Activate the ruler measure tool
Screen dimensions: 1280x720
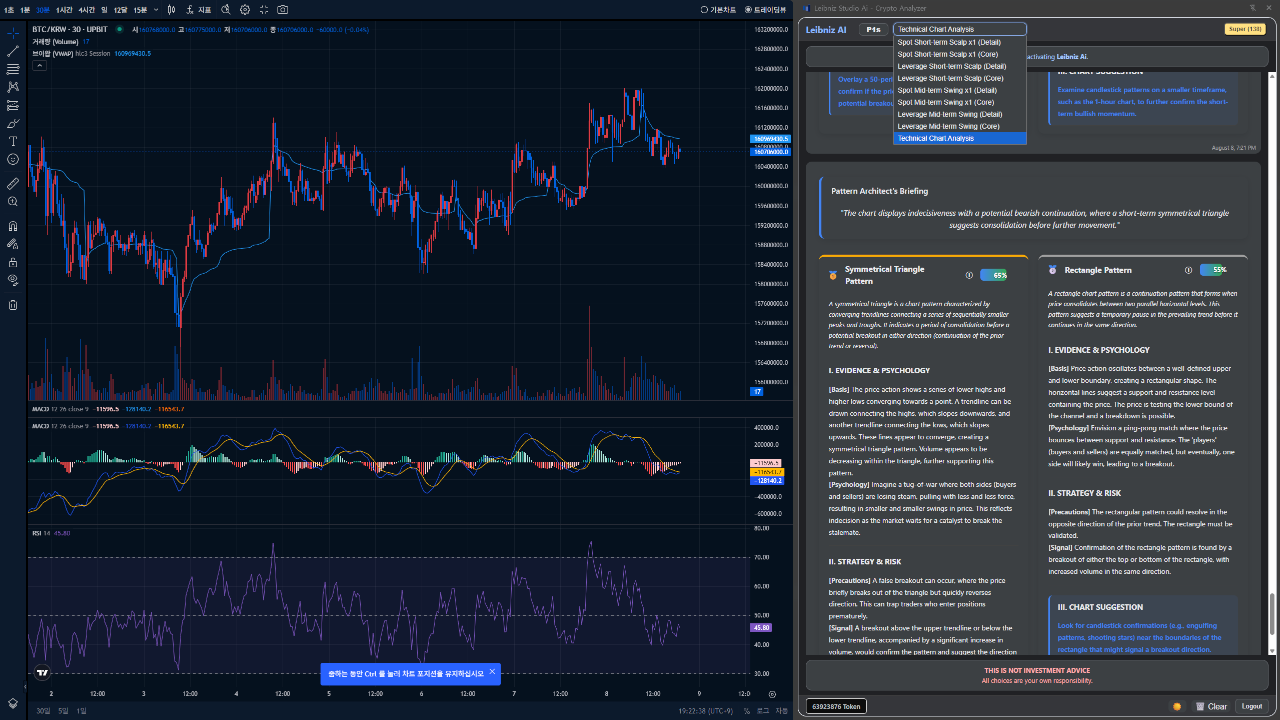[x=13, y=184]
